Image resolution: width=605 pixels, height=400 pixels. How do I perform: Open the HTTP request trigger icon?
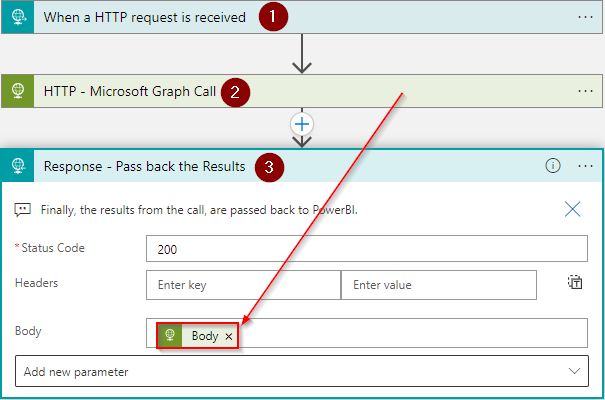click(x=18, y=17)
